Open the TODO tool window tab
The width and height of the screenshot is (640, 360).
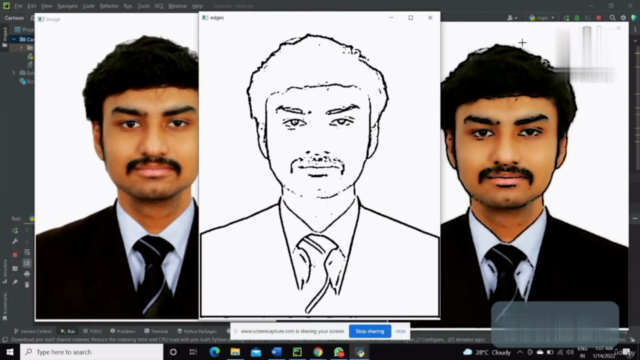[x=92, y=331]
